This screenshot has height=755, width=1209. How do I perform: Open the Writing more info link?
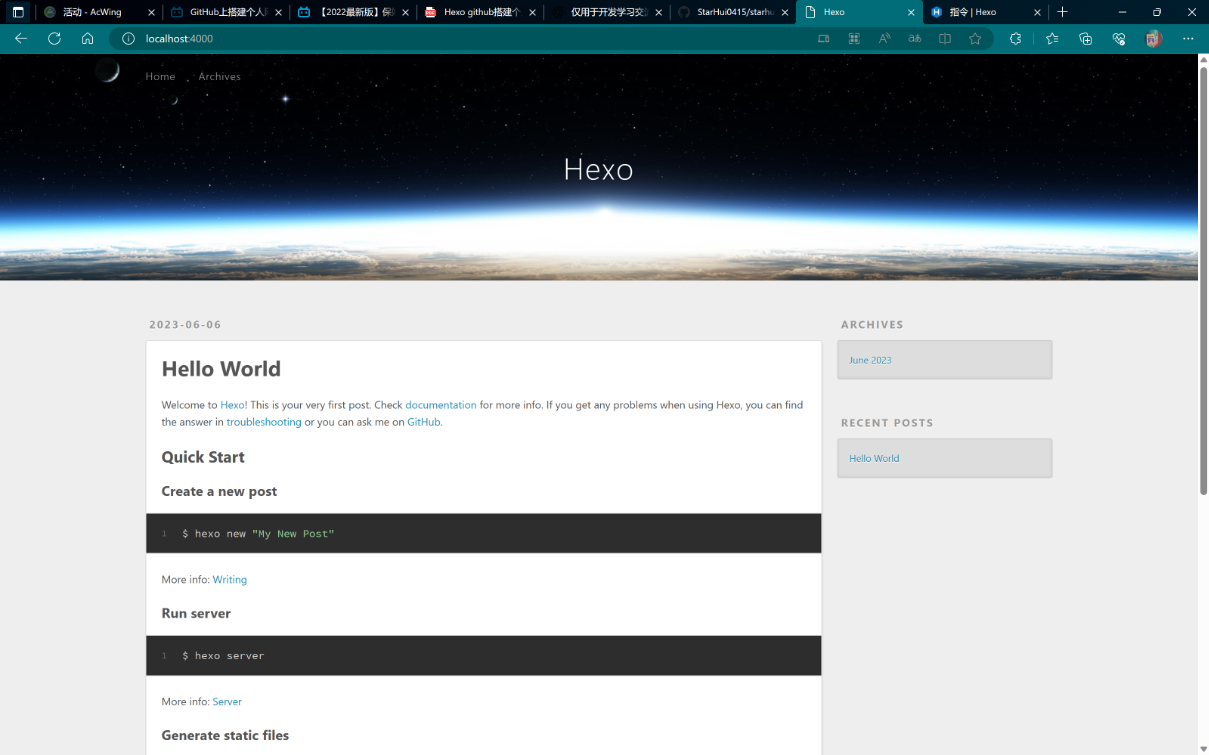[x=230, y=580]
